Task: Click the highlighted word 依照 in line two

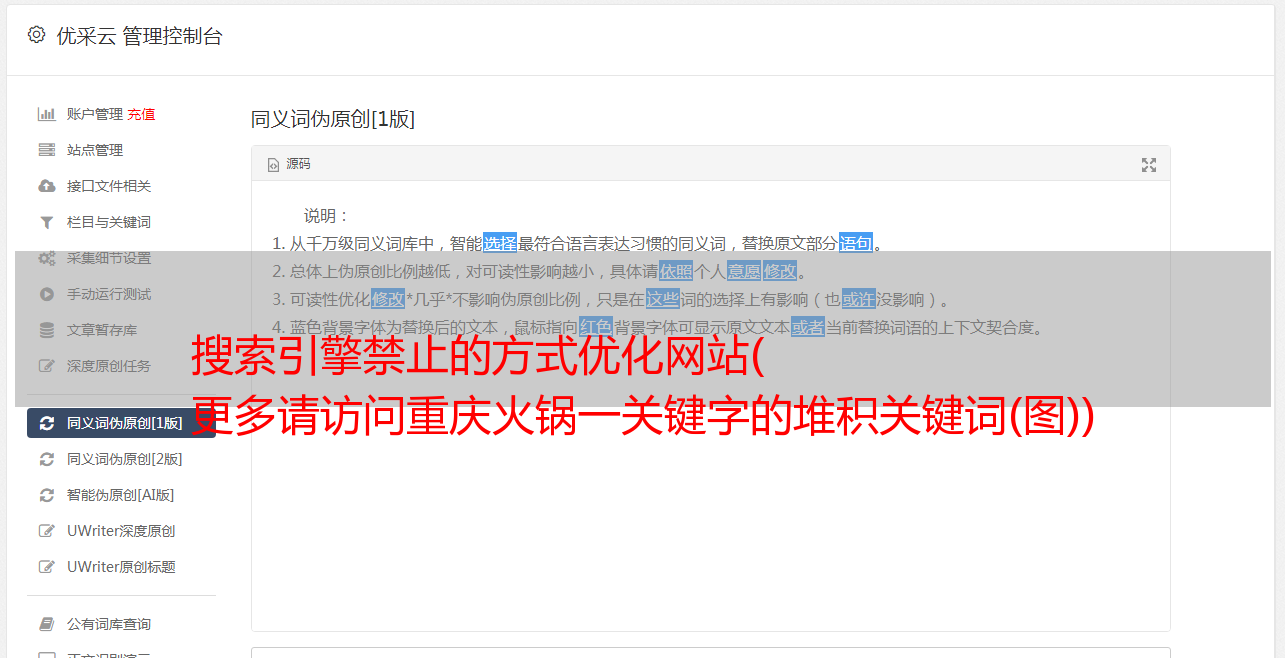Action: pyautogui.click(x=676, y=271)
